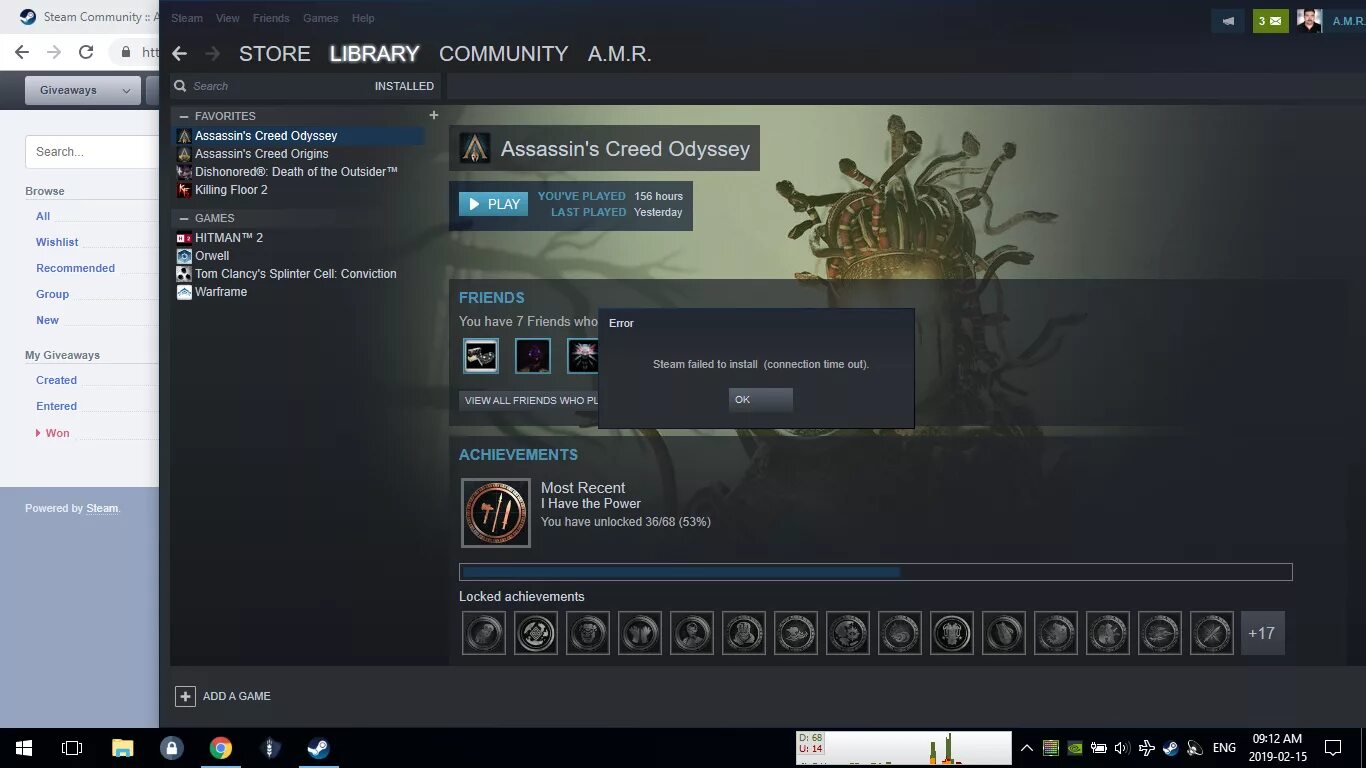Switch to the LIBRARY tab
This screenshot has height=768, width=1366.
375,54
